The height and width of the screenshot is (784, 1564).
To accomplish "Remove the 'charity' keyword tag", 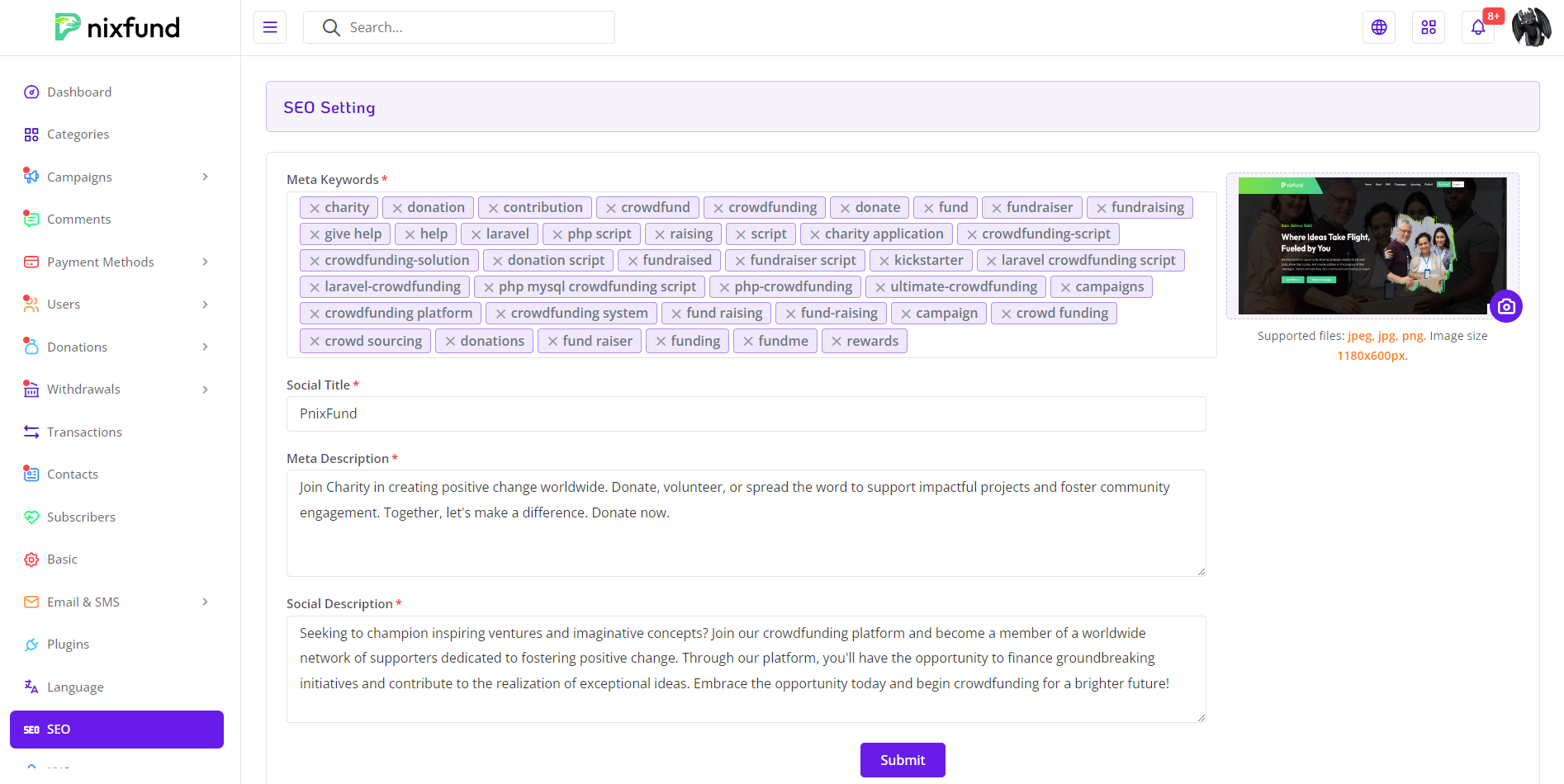I will 315,208.
